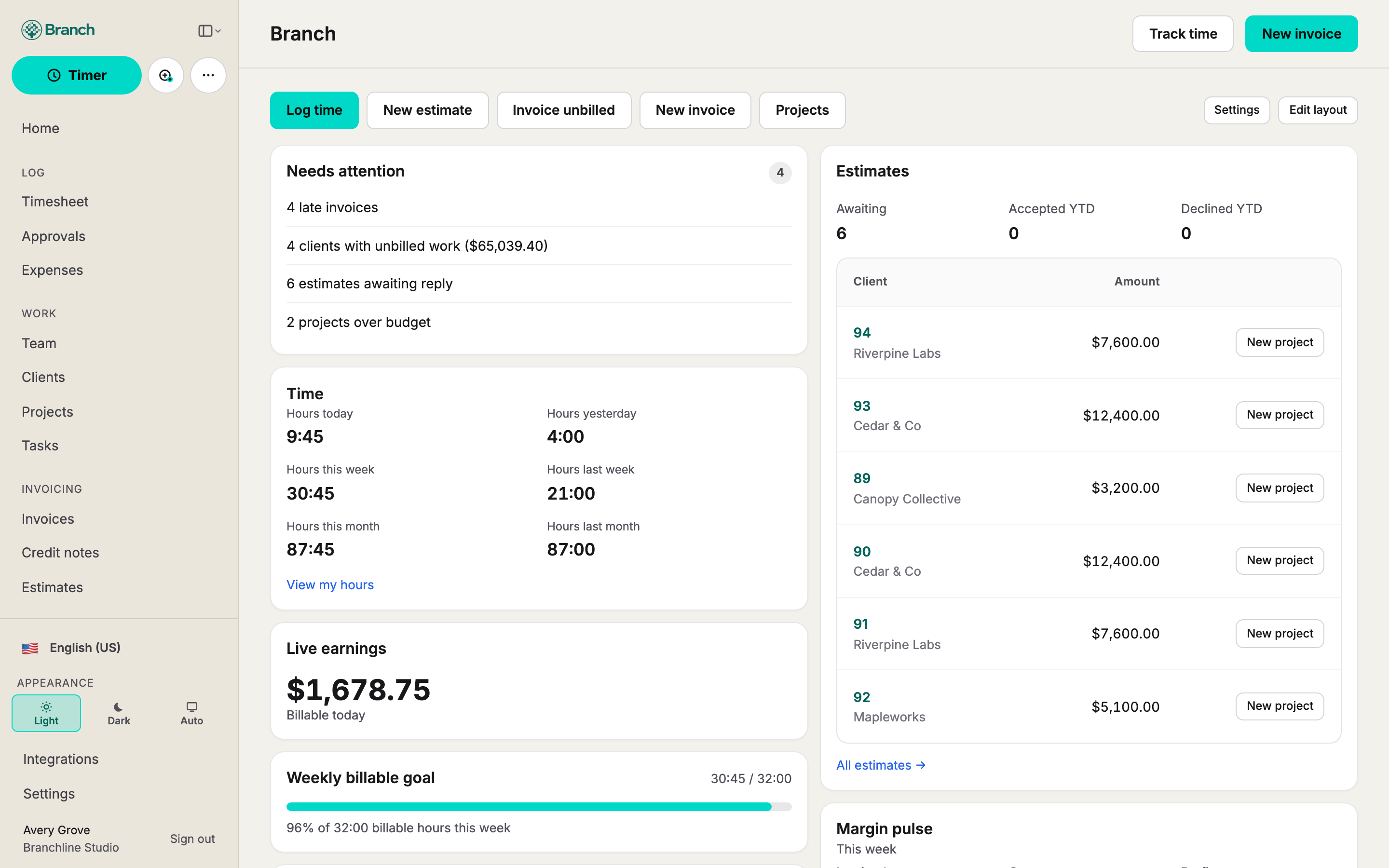Screen dimensions: 1389x868
Task: Click New project for Canopy Collective
Action: pos(1280,488)
